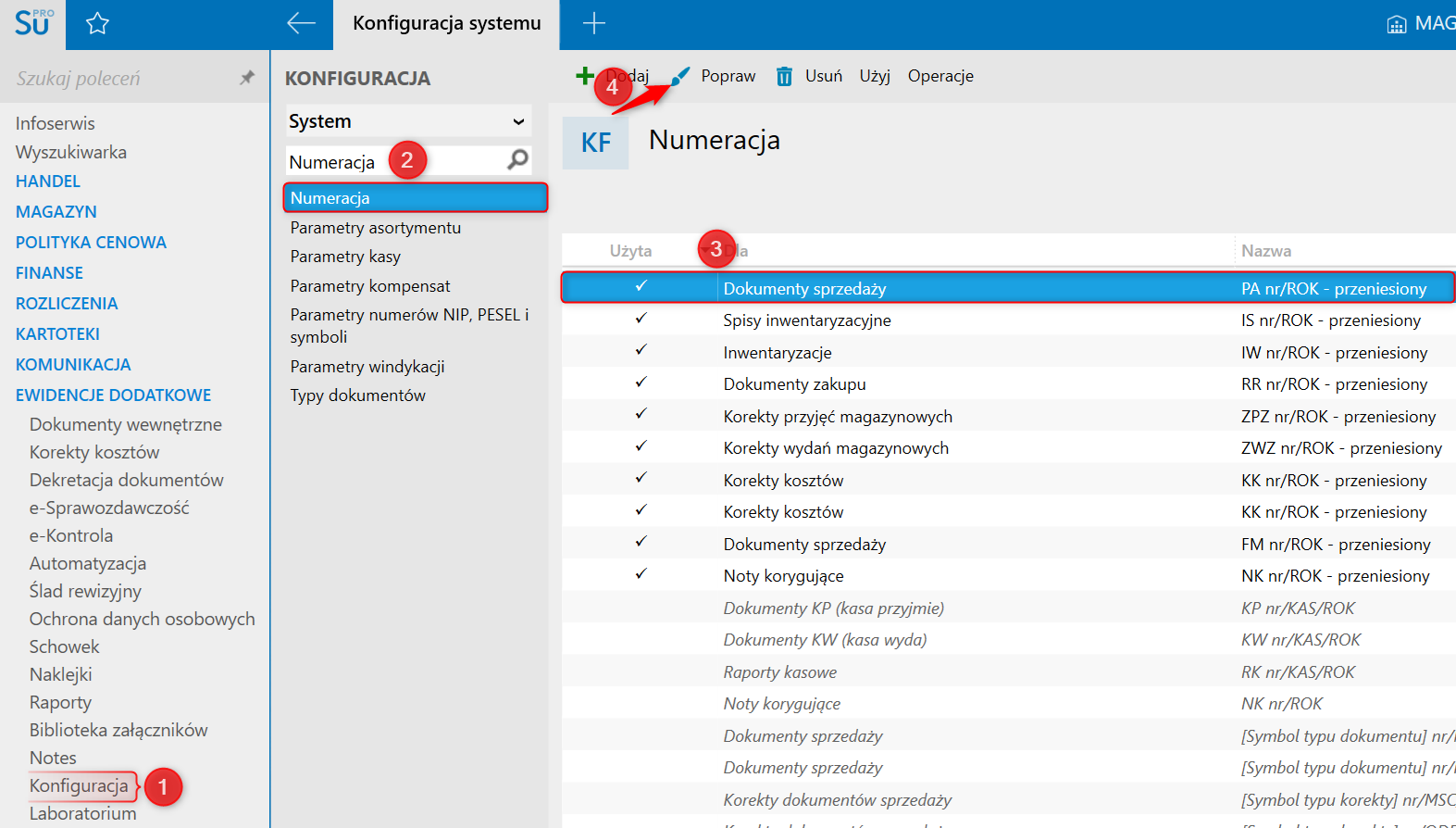The image size is (1456, 828).
Task: Collapse the EWIDENCJE DODATKOWE section
Action: point(113,395)
